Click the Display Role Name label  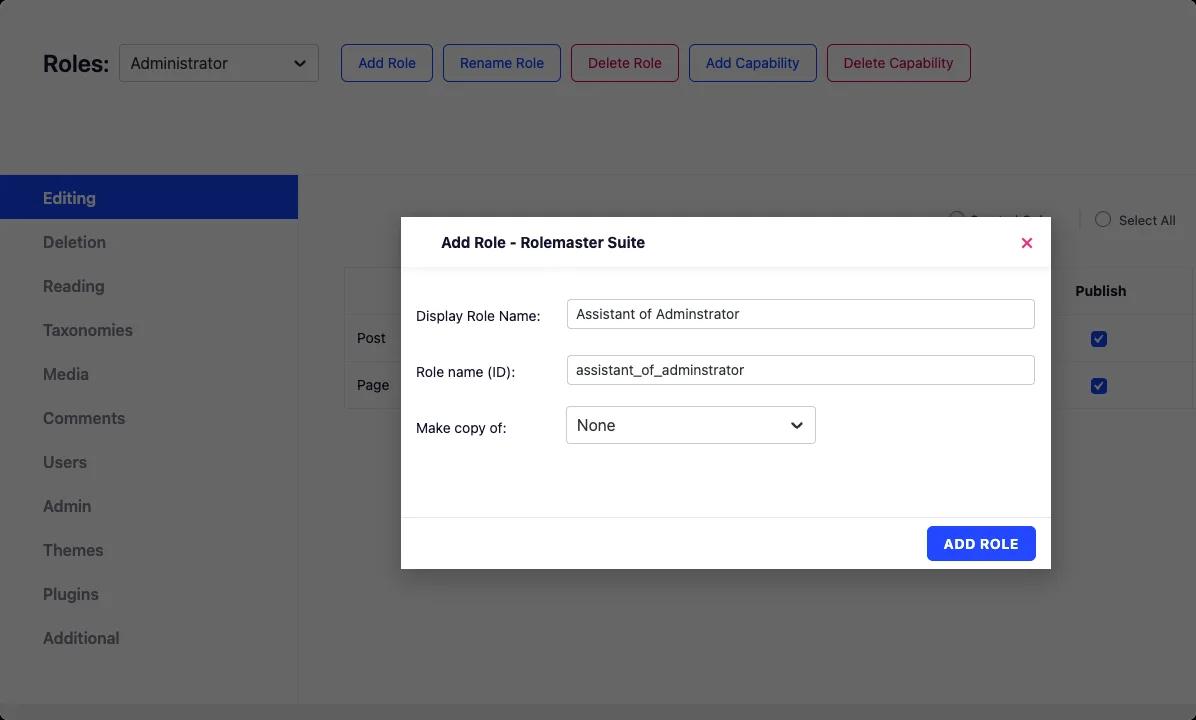click(477, 316)
